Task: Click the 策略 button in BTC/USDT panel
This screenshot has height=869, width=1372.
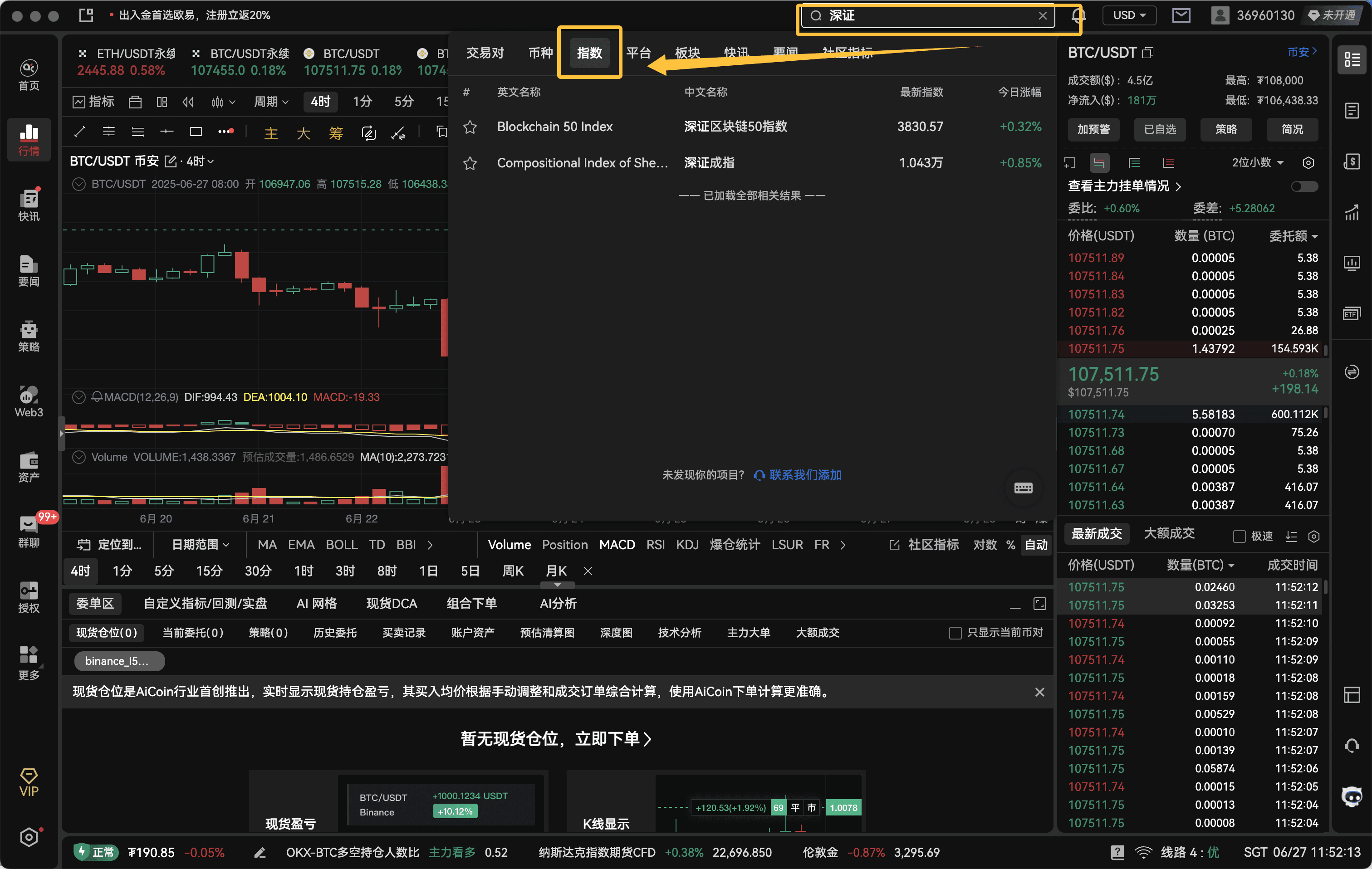Action: click(1225, 130)
